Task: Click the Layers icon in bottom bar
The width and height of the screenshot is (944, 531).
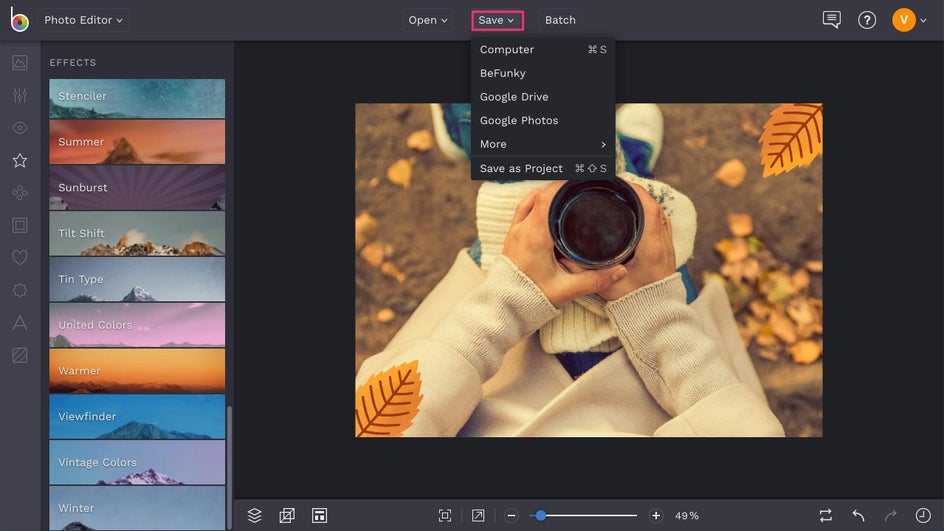Action: pyautogui.click(x=255, y=515)
